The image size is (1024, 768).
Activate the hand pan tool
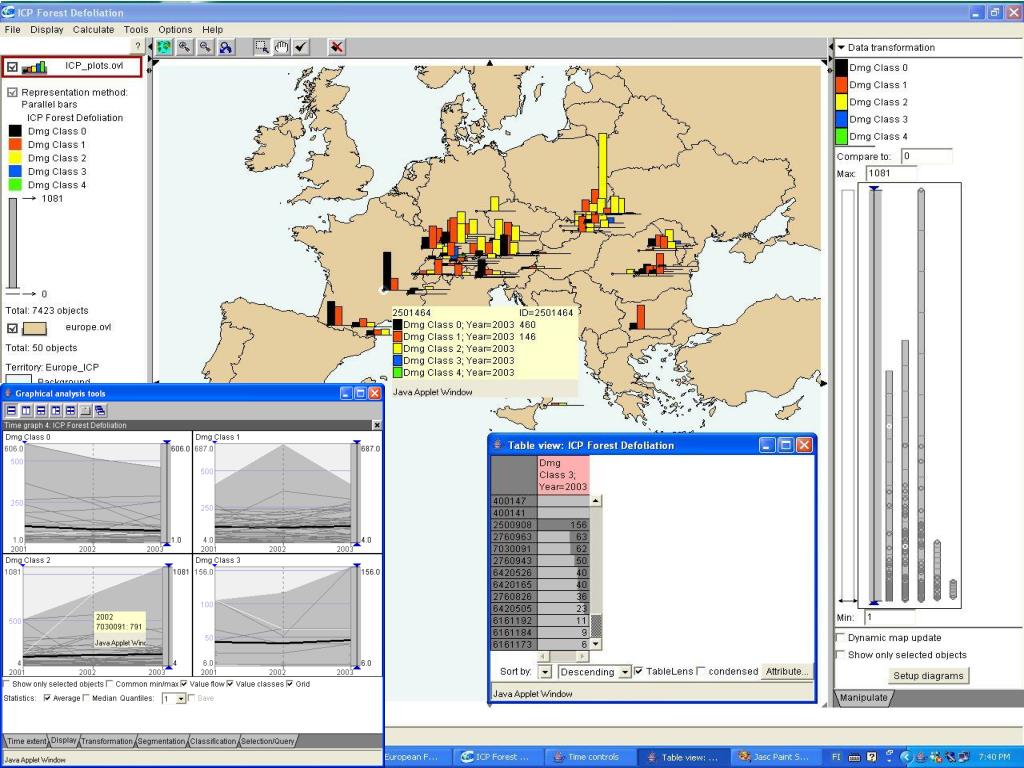(x=281, y=47)
